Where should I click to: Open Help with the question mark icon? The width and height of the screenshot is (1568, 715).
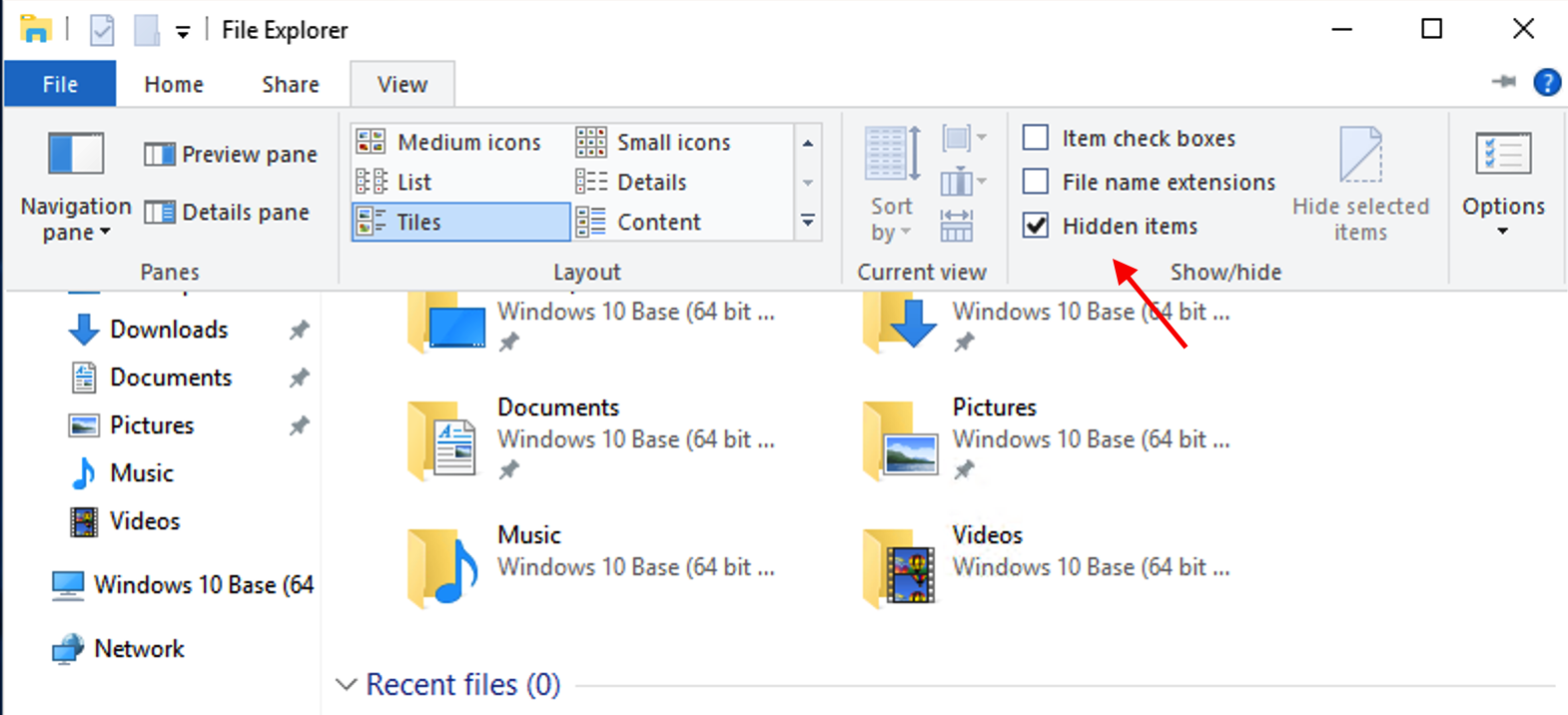[1547, 82]
